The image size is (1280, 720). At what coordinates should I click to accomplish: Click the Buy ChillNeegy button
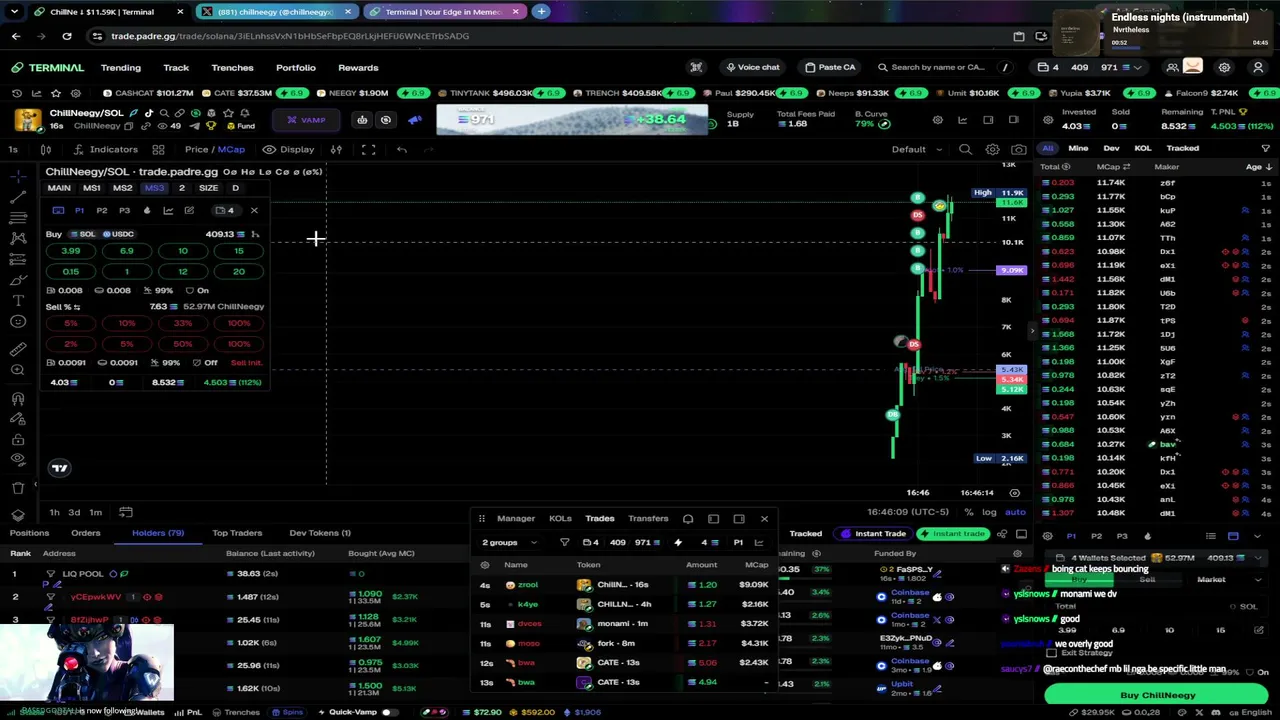1157,695
